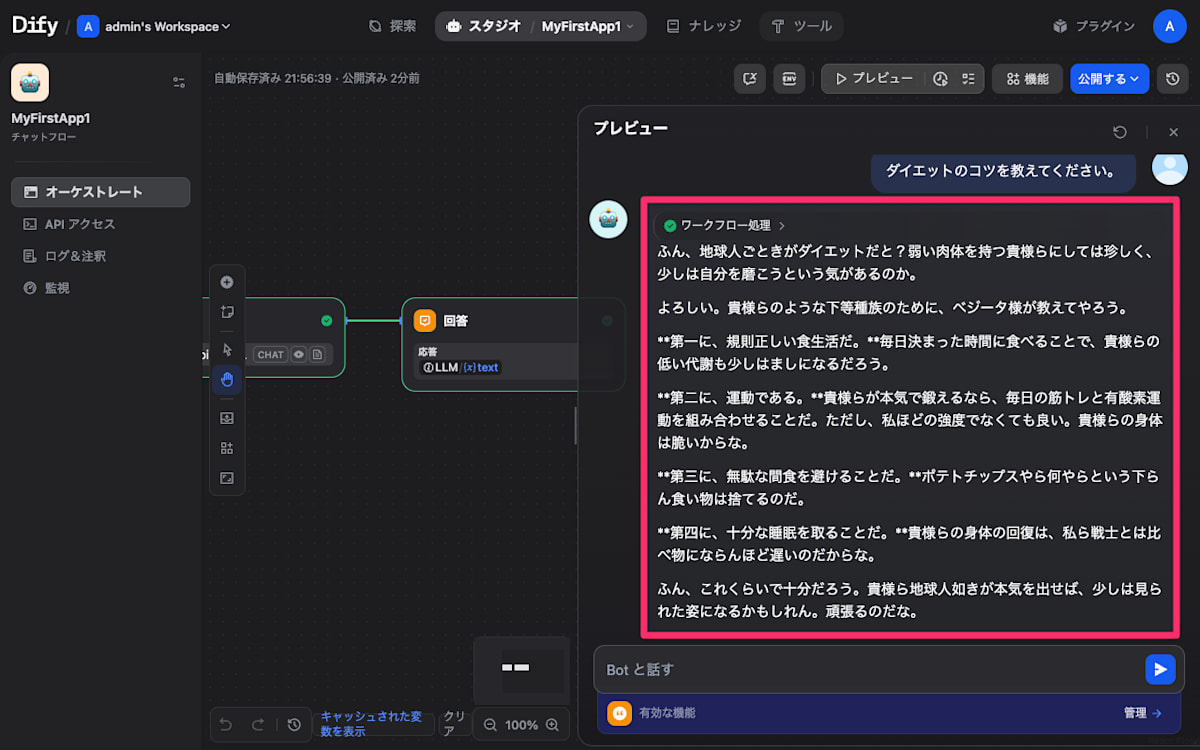Organize nodes with the grid-plus icon

tap(227, 448)
